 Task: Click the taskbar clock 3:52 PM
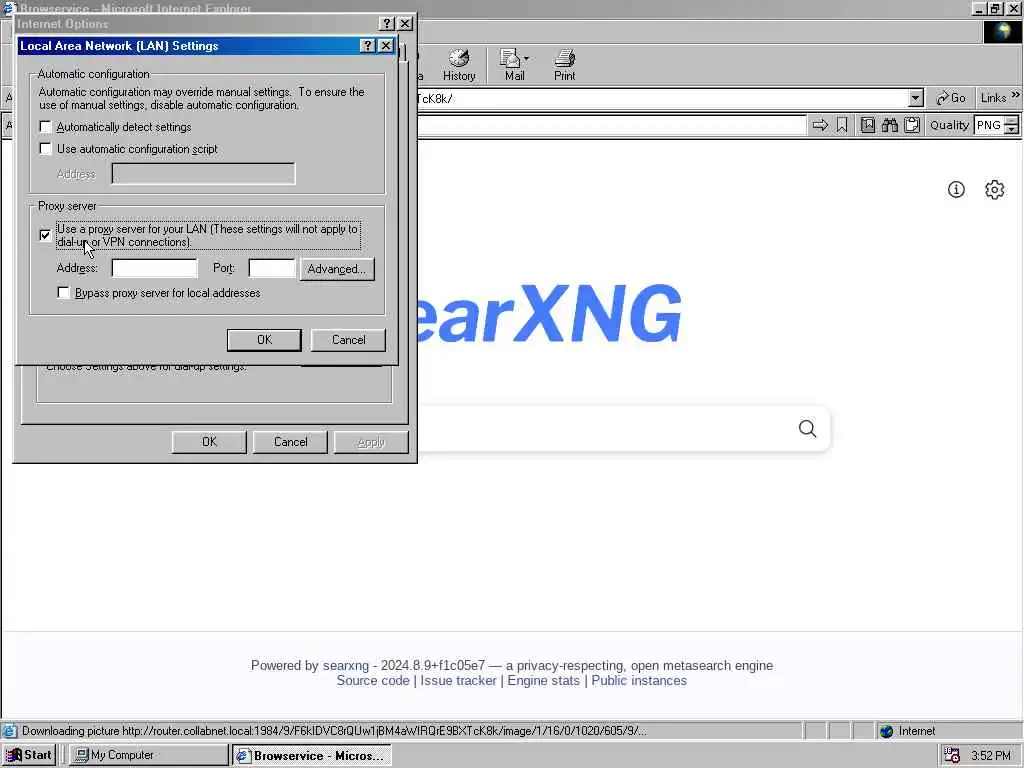991,756
